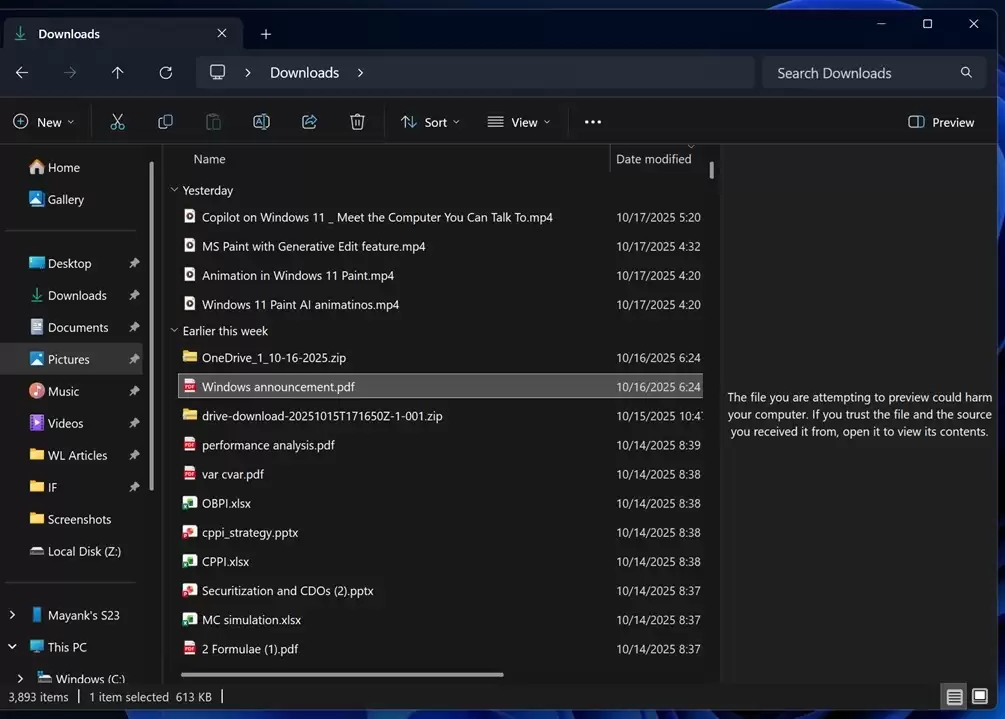The image size is (1005, 719).
Task: Select the Downloads tab
Action: tap(69, 33)
